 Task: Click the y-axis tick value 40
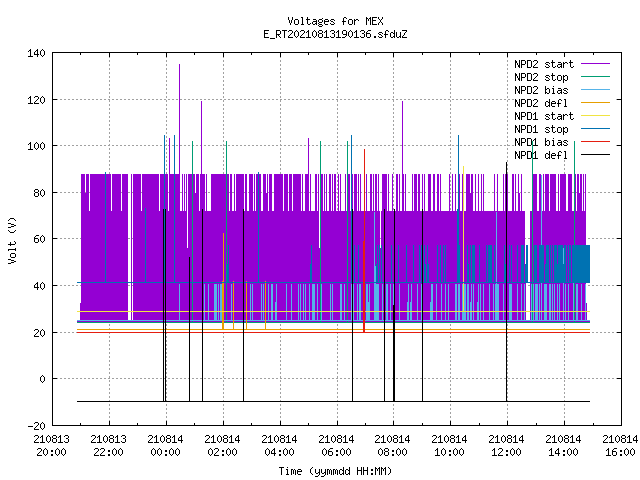(x=40, y=286)
